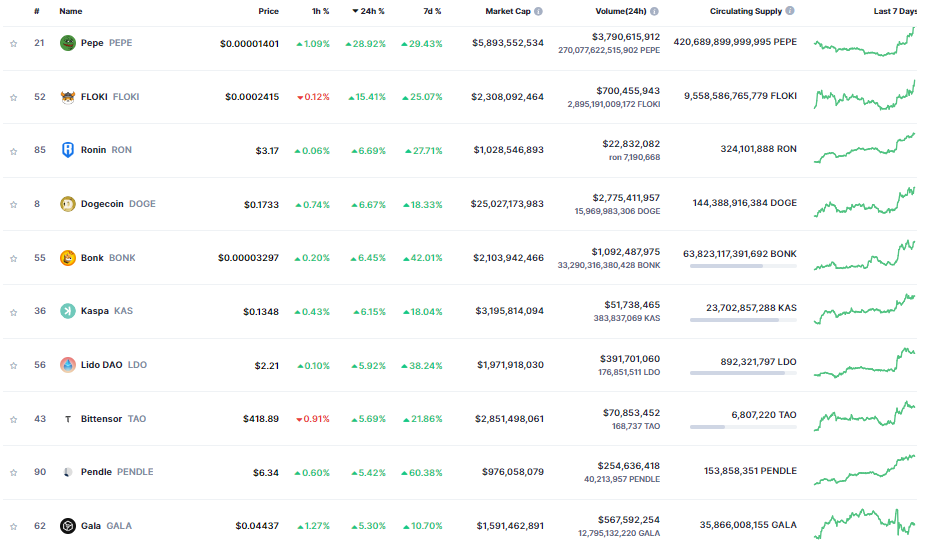Image resolution: width=939 pixels, height=548 pixels.
Task: Click Pepe volume $3,790,615,912
Action: pyautogui.click(x=626, y=37)
